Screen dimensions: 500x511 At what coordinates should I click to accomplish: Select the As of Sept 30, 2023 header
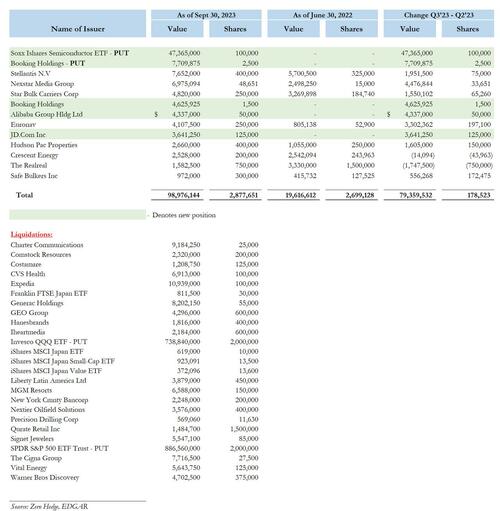206,15
